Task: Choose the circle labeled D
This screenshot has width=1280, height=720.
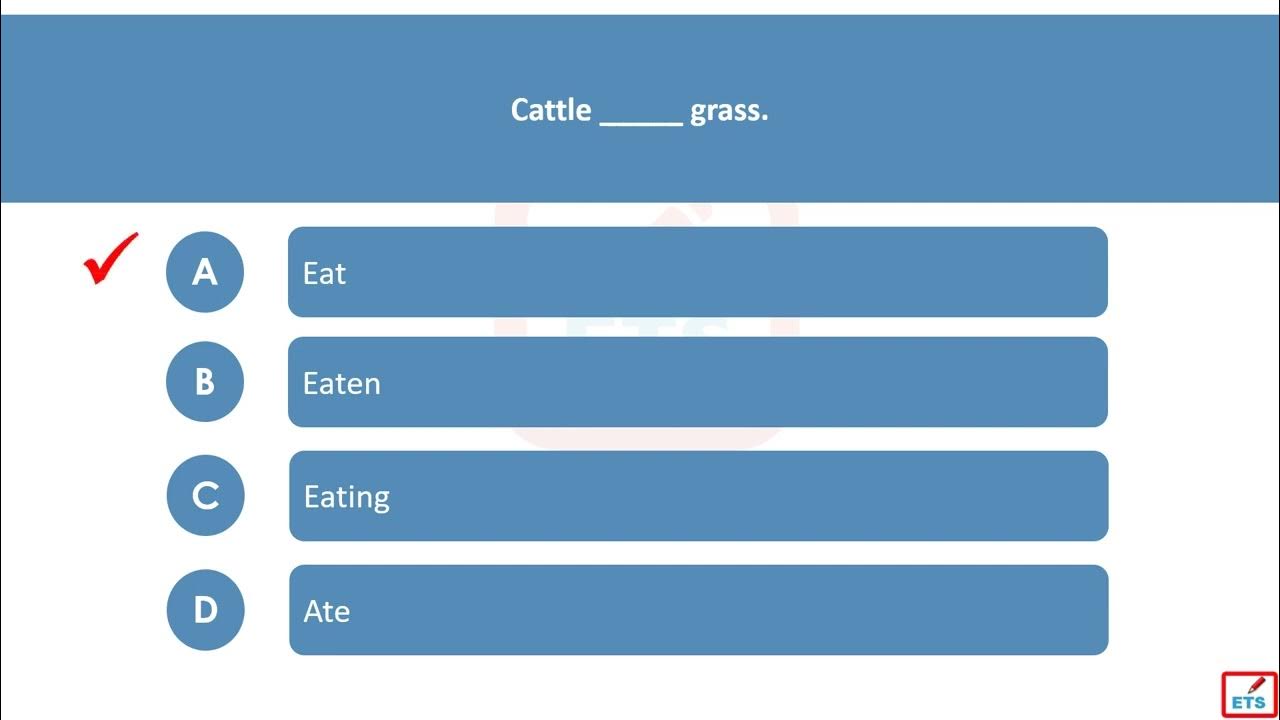Action: [206, 609]
